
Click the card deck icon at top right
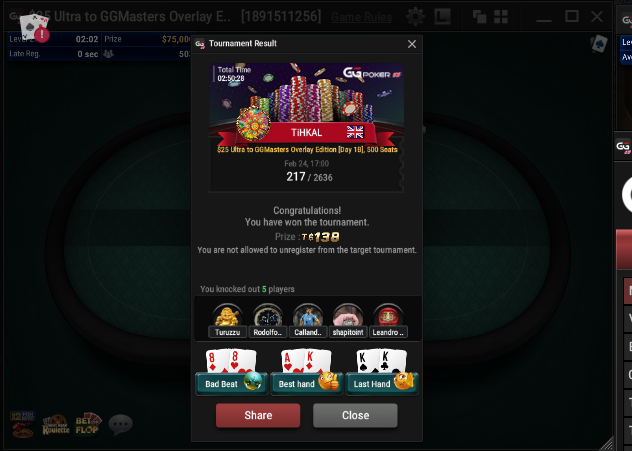tap(599, 44)
